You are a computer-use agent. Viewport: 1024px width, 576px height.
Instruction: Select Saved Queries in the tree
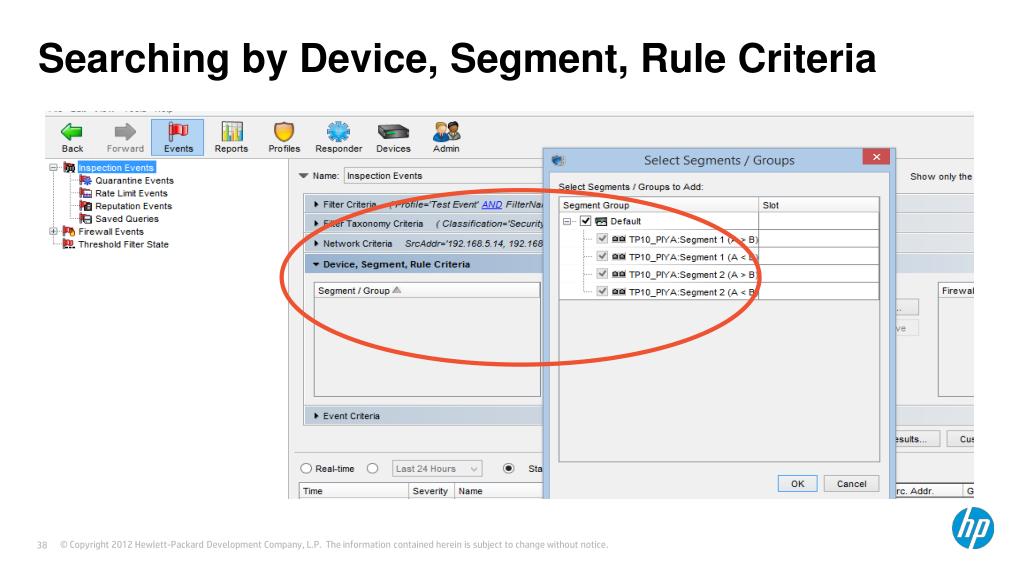[127, 219]
